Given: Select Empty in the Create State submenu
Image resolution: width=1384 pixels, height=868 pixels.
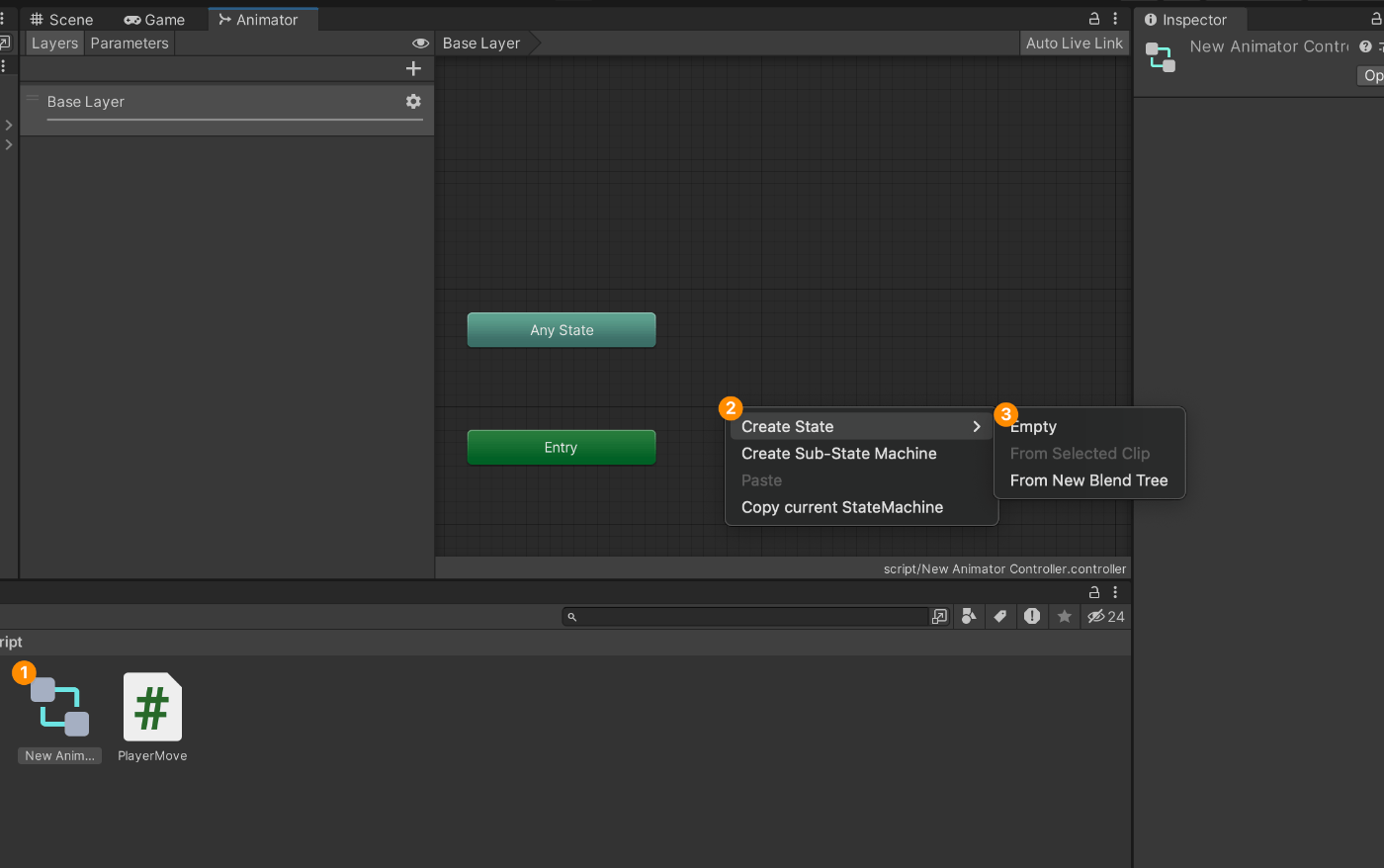Looking at the screenshot, I should click(1088, 427).
